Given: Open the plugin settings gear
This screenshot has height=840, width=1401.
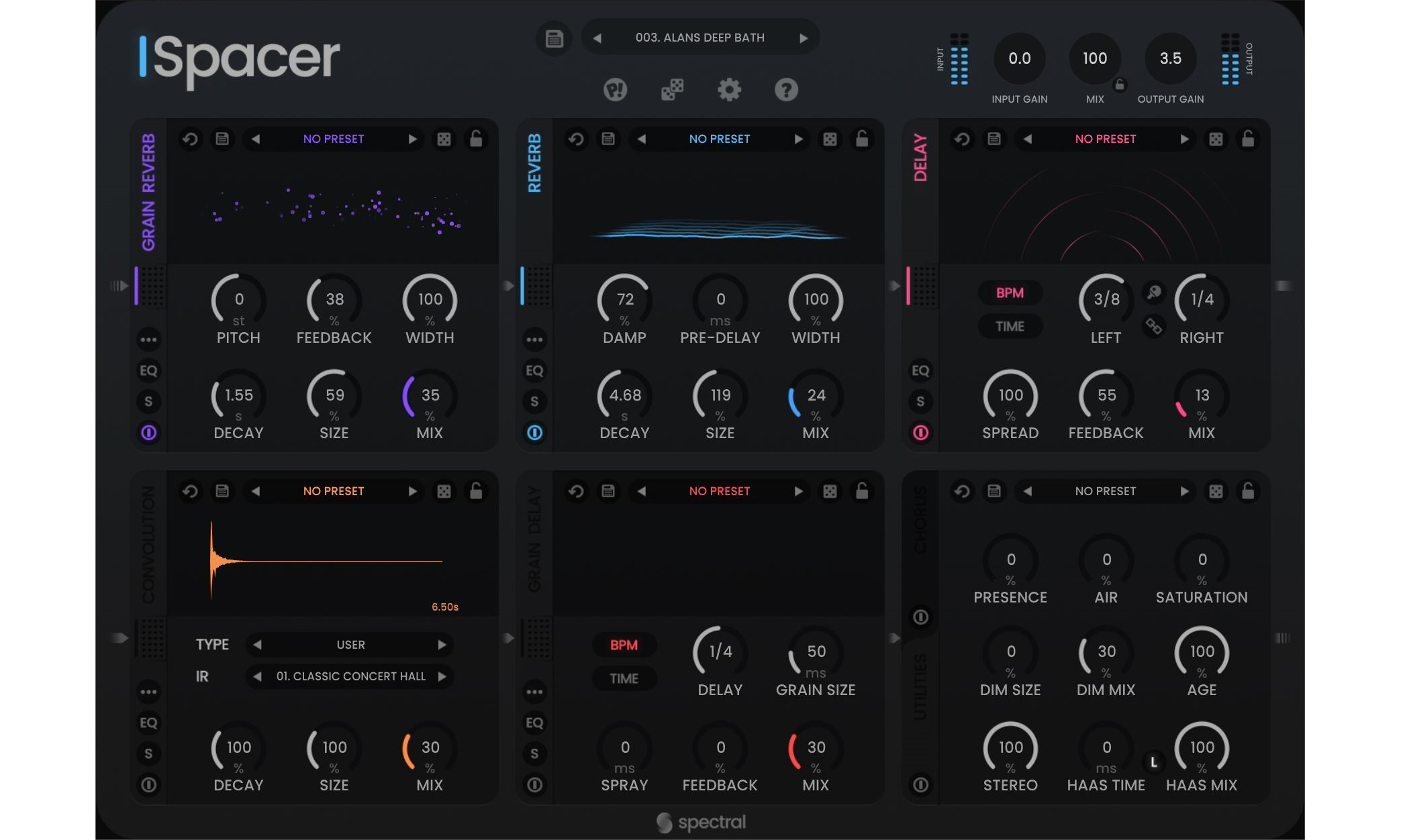Looking at the screenshot, I should [x=729, y=89].
